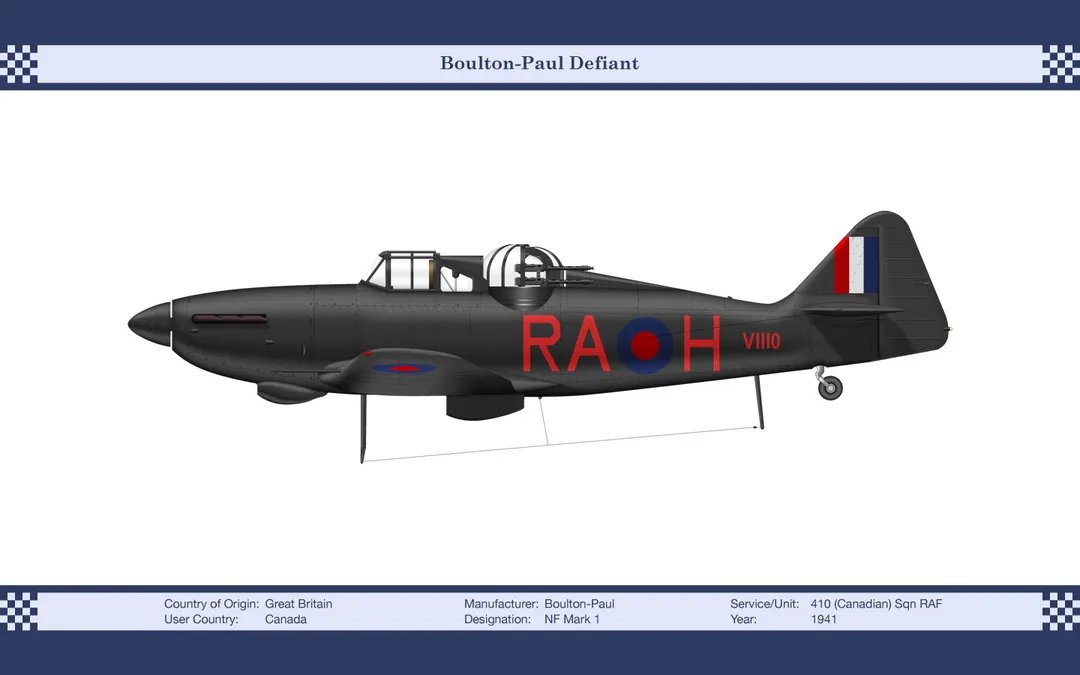This screenshot has width=1080, height=675.
Task: Click '410 (Canadian) Sqn RAF' text
Action: pos(876,604)
